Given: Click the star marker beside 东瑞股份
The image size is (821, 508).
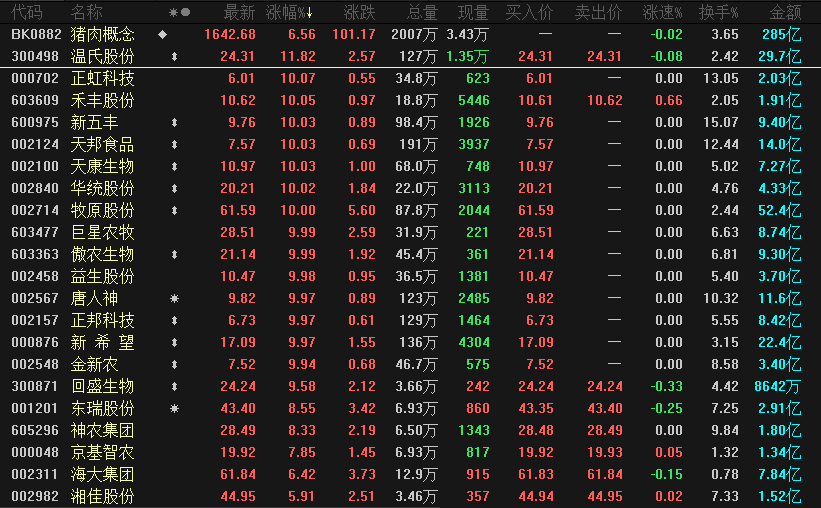Looking at the screenshot, I should point(174,408).
